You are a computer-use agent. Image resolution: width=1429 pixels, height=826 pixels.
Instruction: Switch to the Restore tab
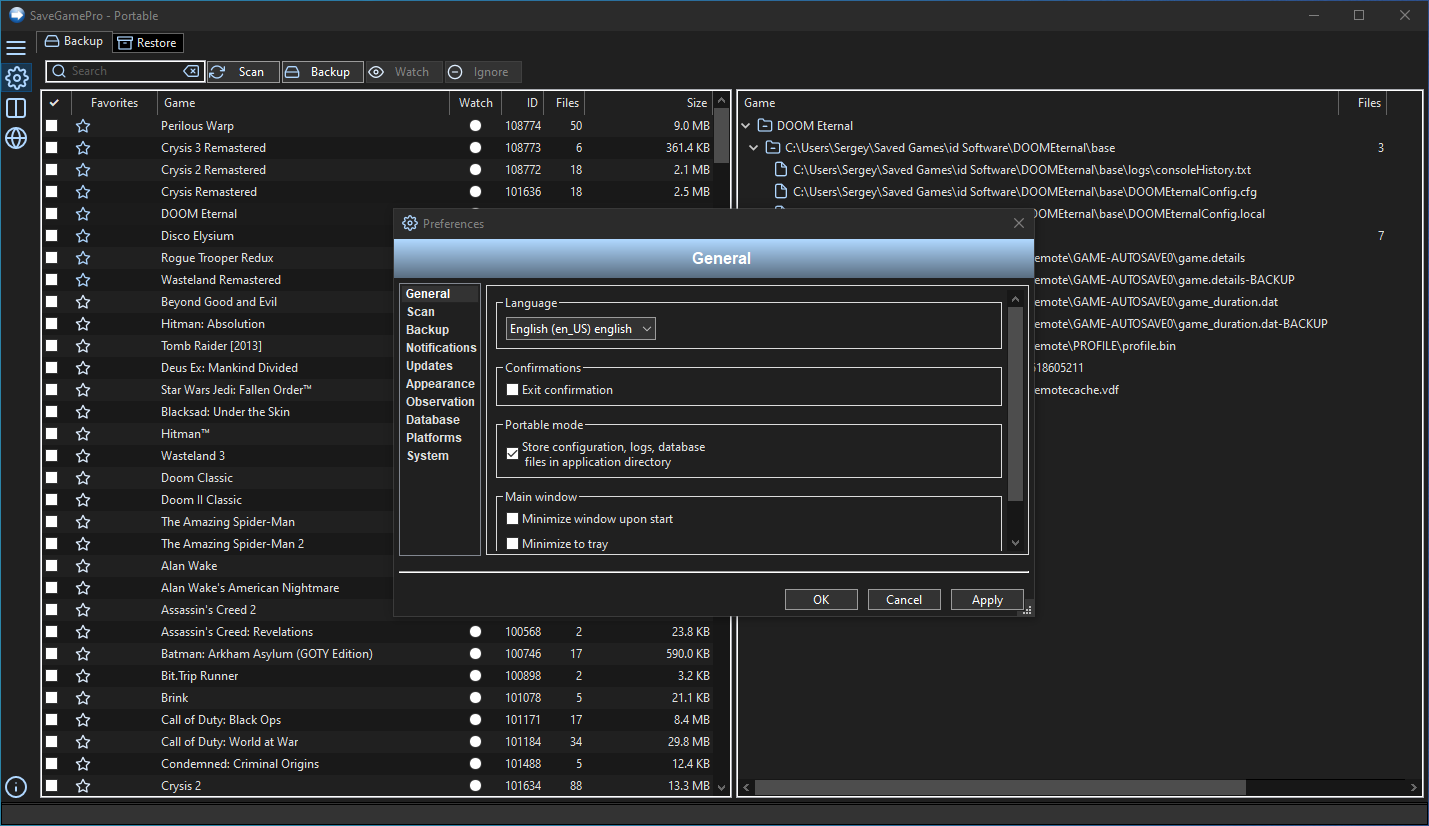click(147, 43)
